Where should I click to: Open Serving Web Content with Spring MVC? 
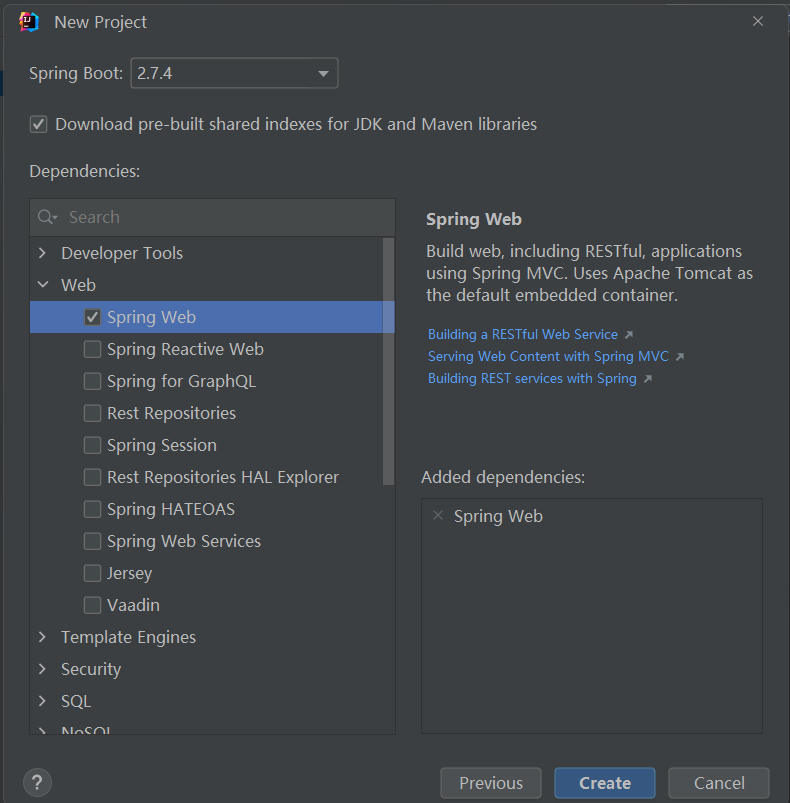point(548,356)
